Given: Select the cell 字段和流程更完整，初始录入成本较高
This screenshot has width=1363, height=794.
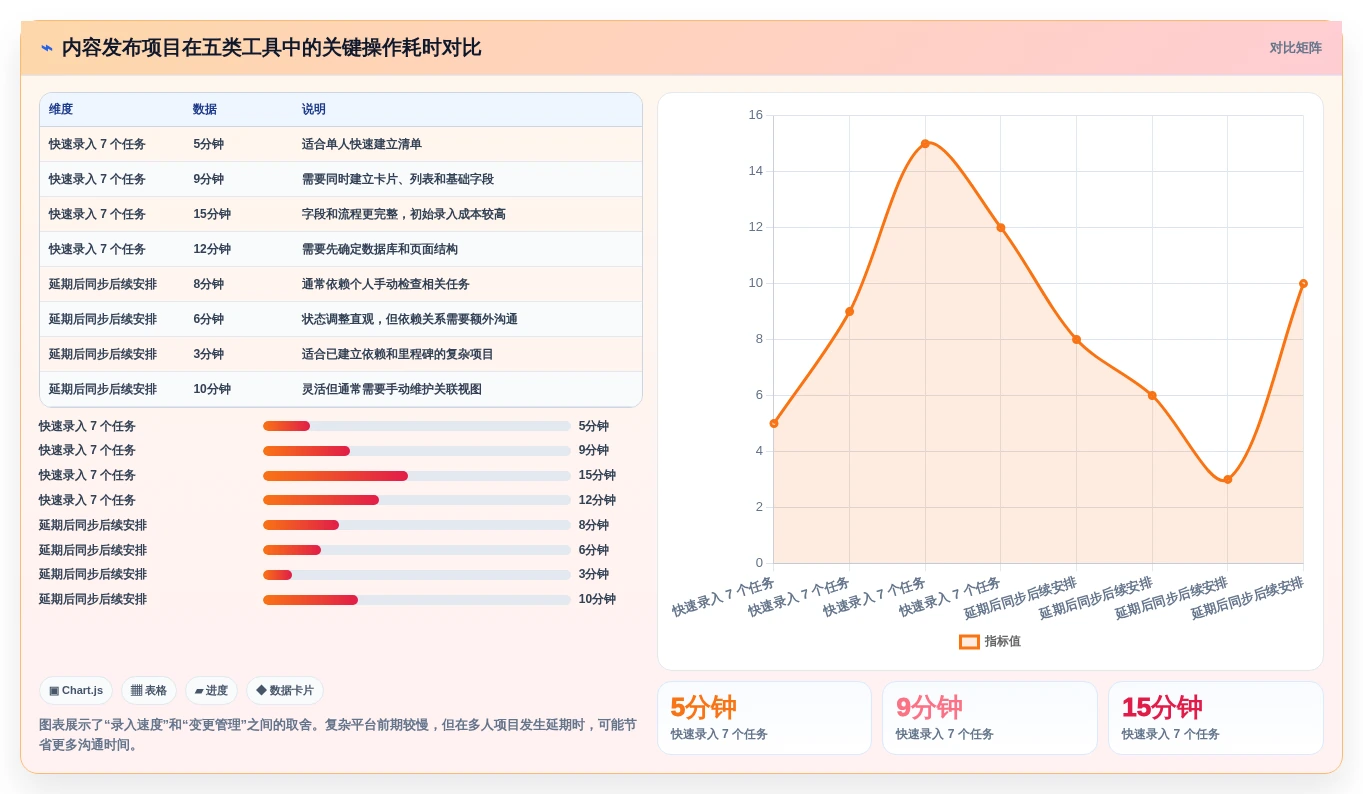Looking at the screenshot, I should pos(404,214).
